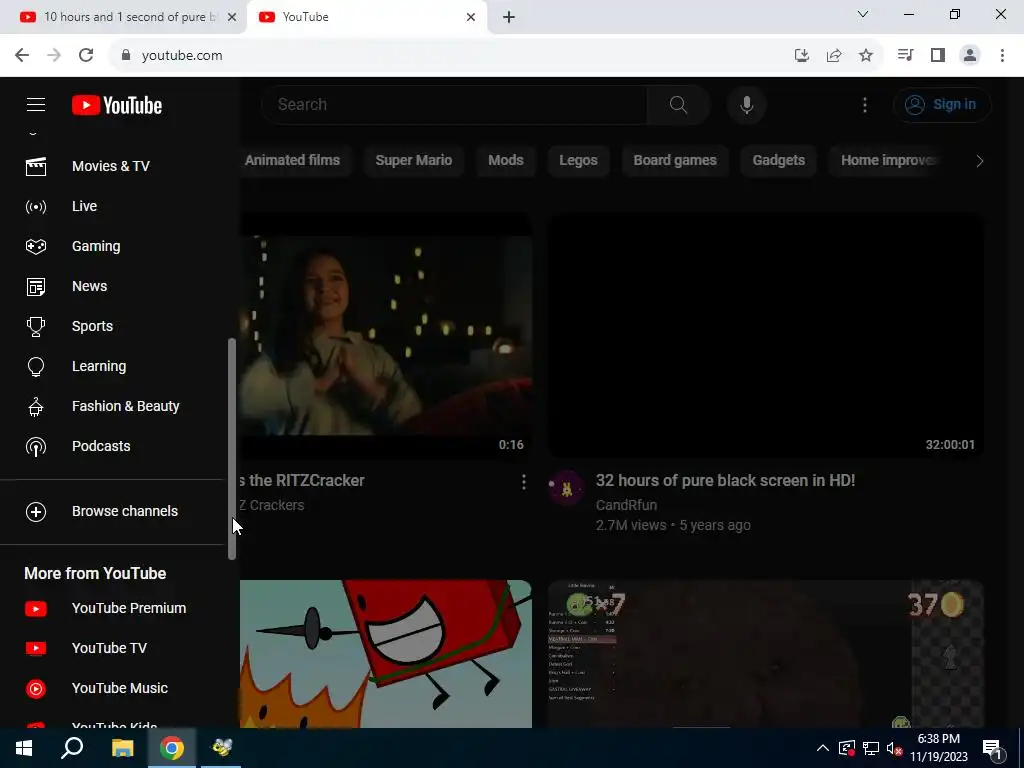Toggle Chrome side panel icon
The width and height of the screenshot is (1024, 768).
[938, 56]
